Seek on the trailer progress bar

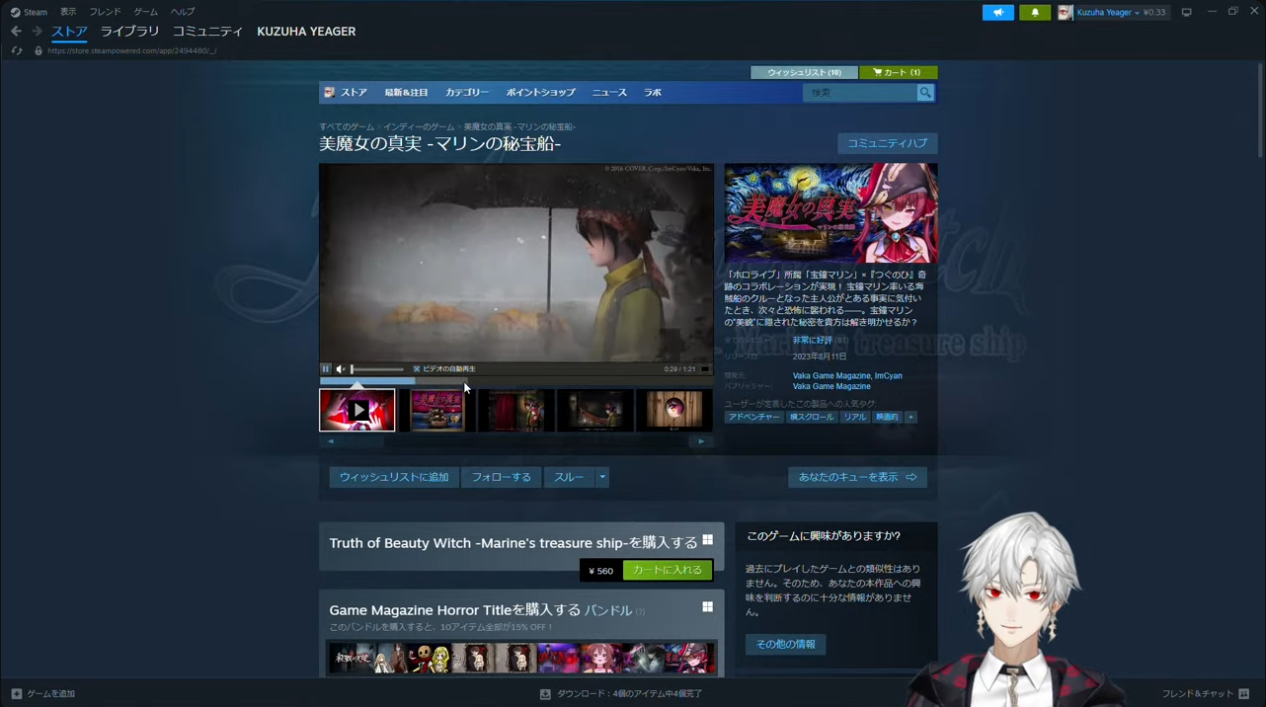[x=516, y=381]
